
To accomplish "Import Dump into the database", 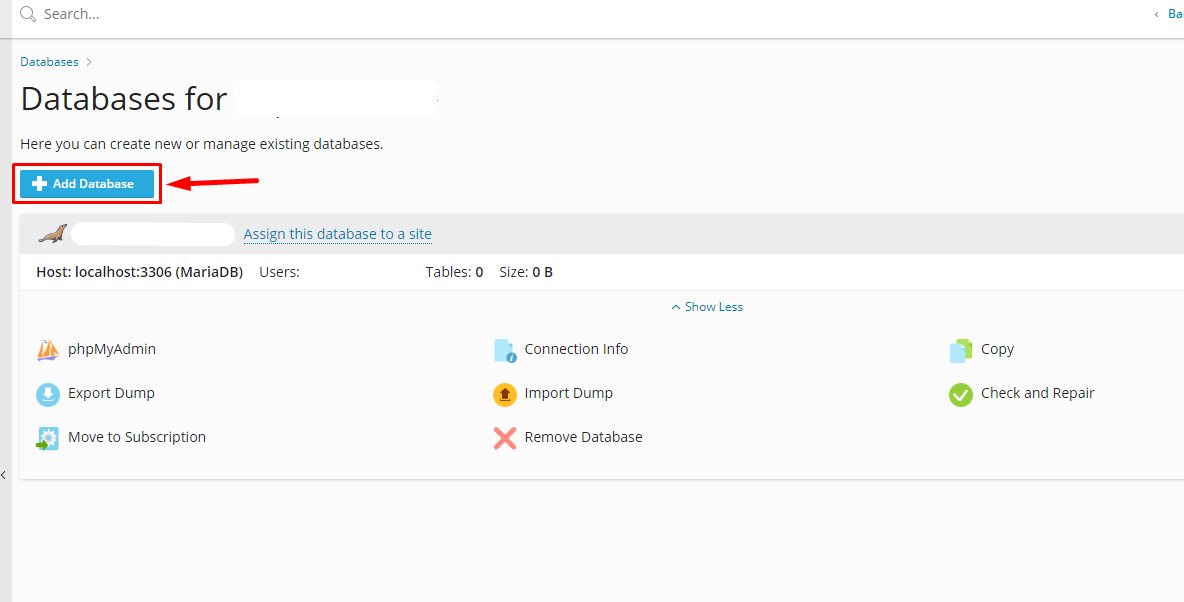I will 567,393.
